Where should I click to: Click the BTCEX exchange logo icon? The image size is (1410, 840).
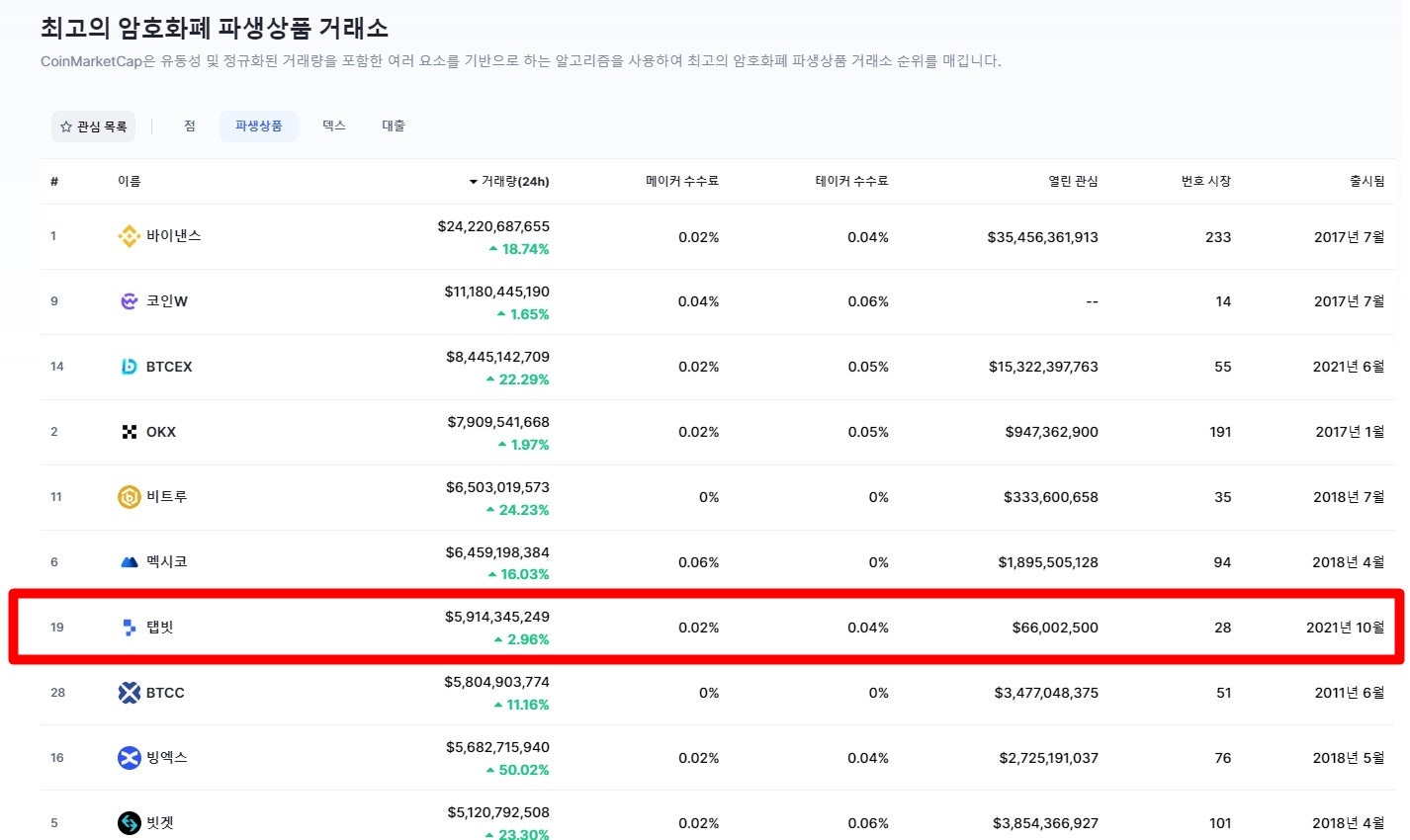click(130, 367)
